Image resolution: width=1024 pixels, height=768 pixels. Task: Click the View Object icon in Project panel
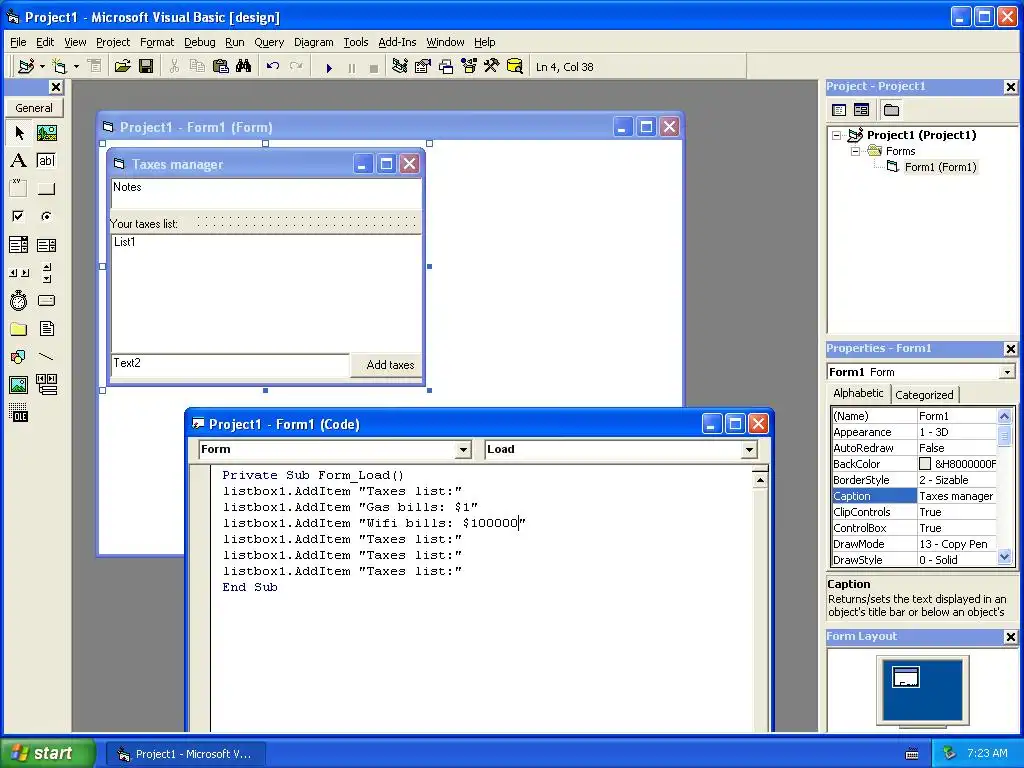tap(861, 110)
